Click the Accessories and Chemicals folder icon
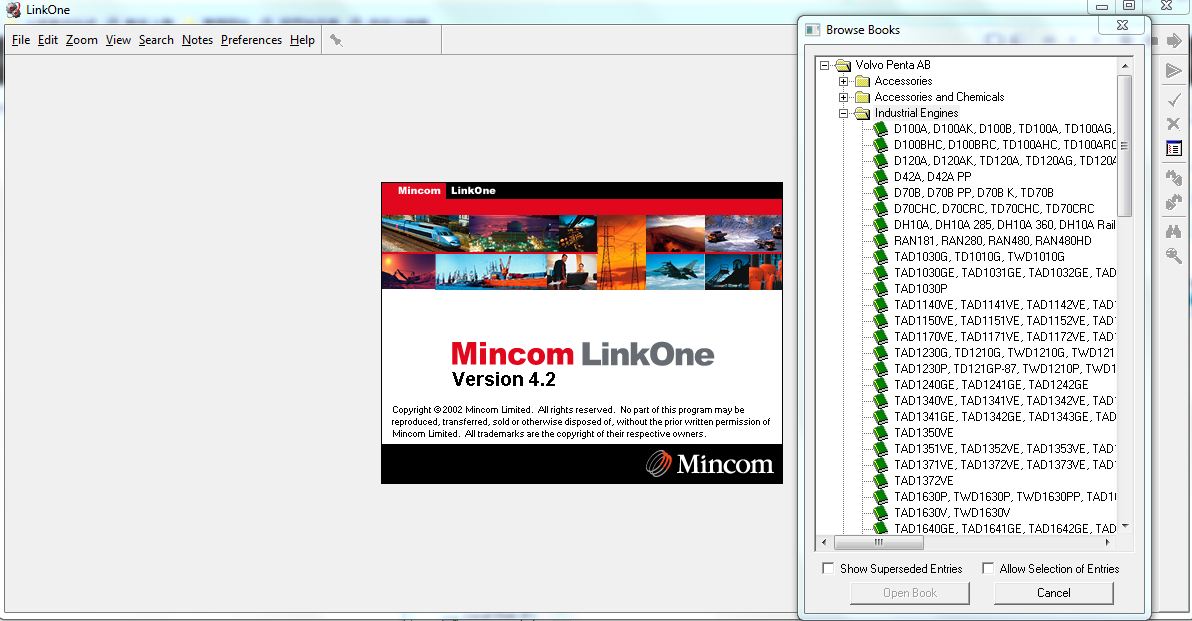This screenshot has width=1192, height=621. pos(862,97)
